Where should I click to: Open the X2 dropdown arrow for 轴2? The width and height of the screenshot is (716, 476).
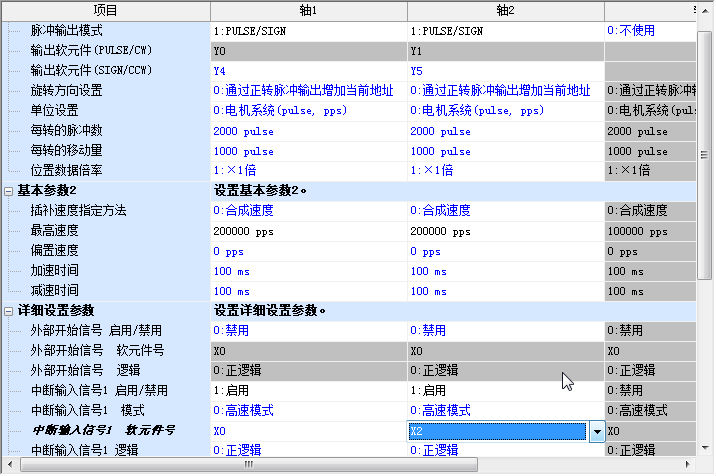pyautogui.click(x=597, y=431)
